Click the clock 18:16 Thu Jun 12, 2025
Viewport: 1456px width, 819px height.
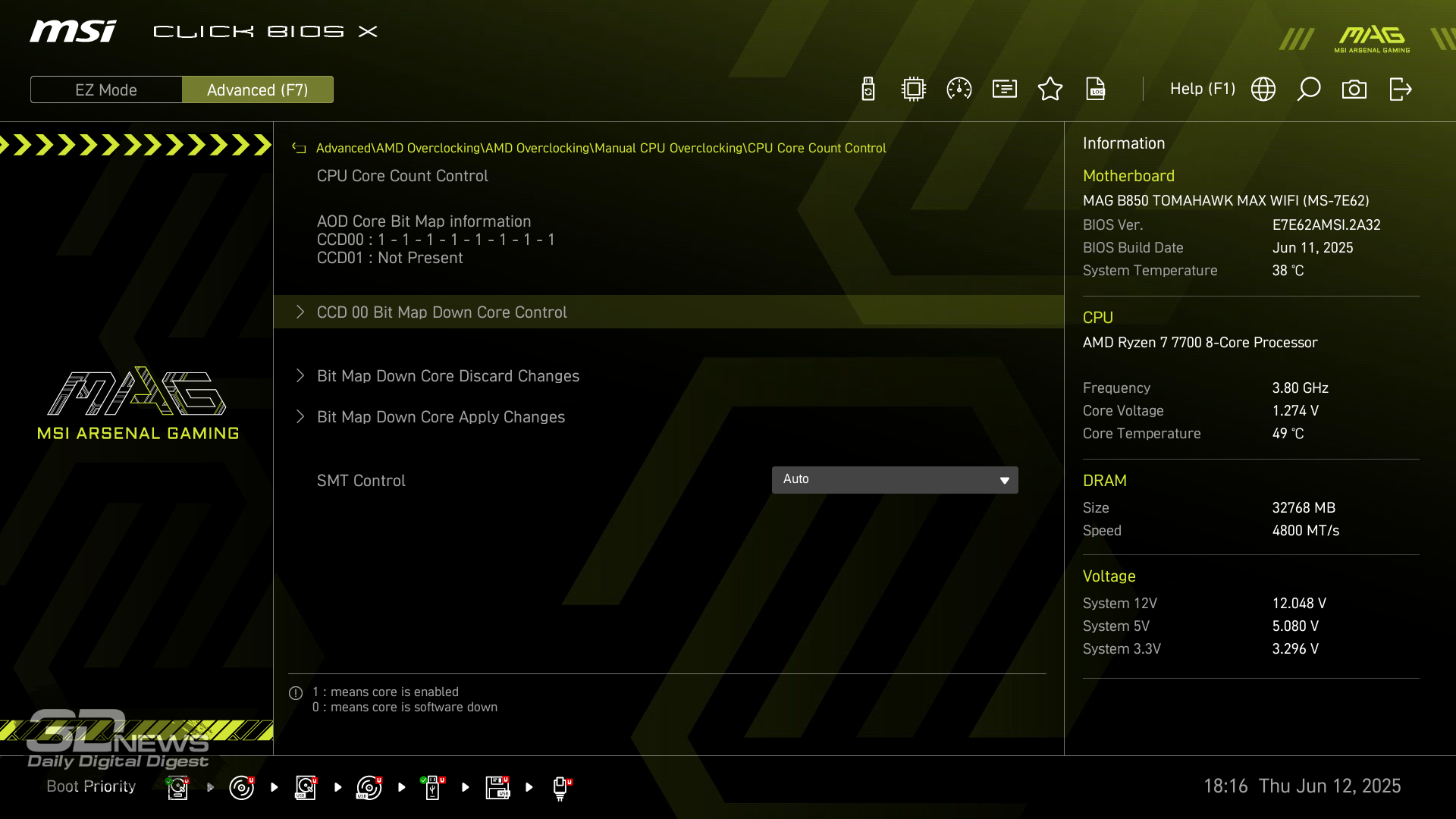click(1302, 786)
